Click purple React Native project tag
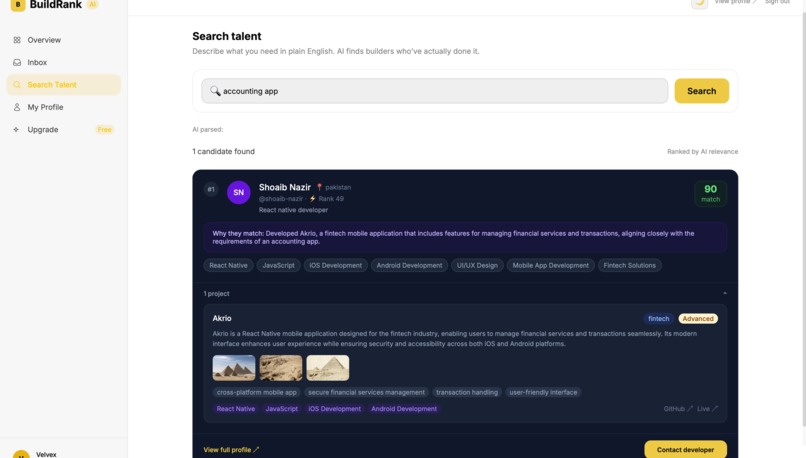The height and width of the screenshot is (458, 806). coord(235,409)
